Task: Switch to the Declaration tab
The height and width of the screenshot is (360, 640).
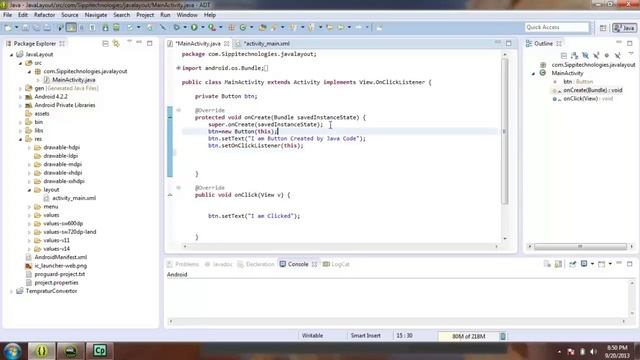Action: (256, 264)
